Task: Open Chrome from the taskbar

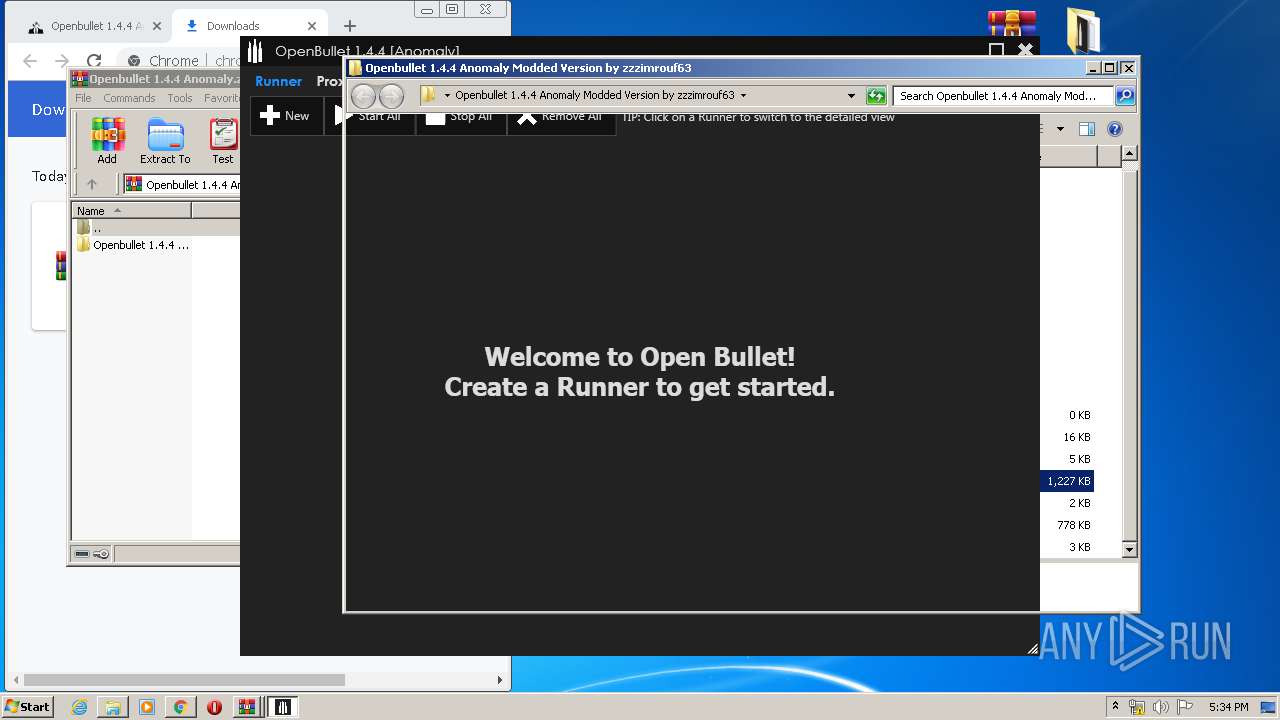Action: pyautogui.click(x=180, y=707)
